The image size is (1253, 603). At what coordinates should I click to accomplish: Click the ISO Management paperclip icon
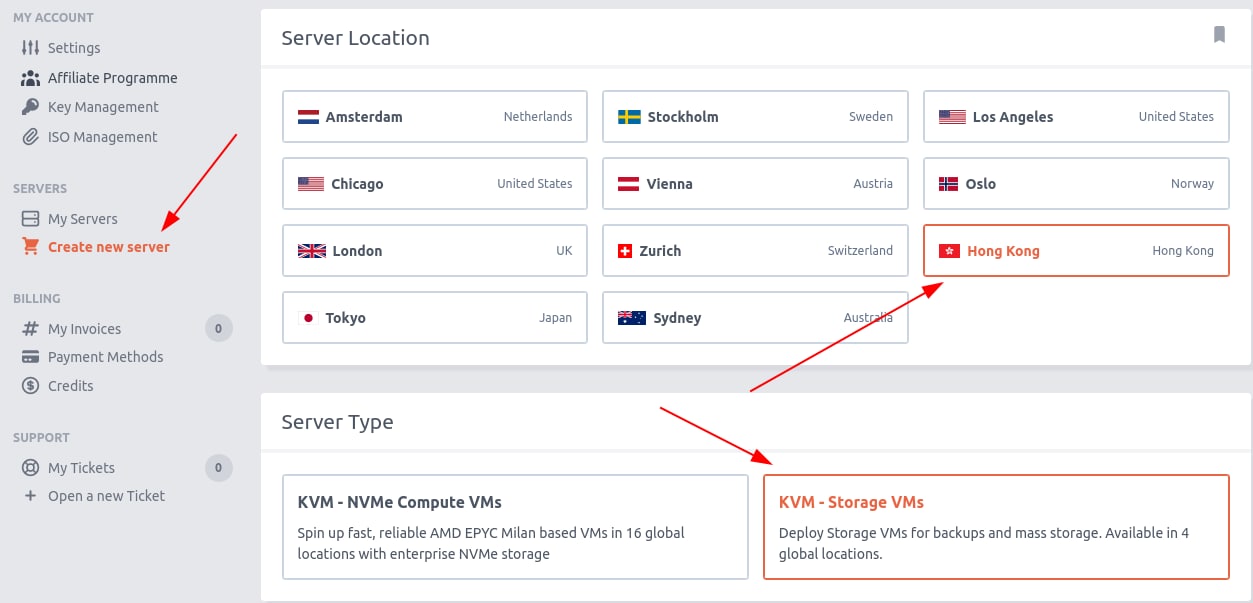click(30, 137)
